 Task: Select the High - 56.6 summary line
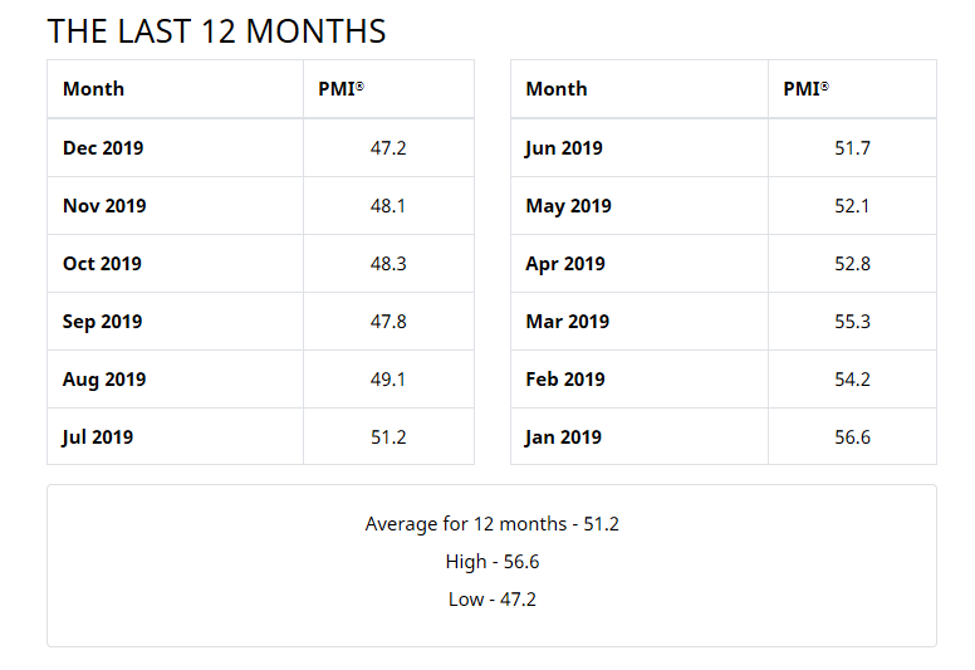pyautogui.click(x=492, y=562)
